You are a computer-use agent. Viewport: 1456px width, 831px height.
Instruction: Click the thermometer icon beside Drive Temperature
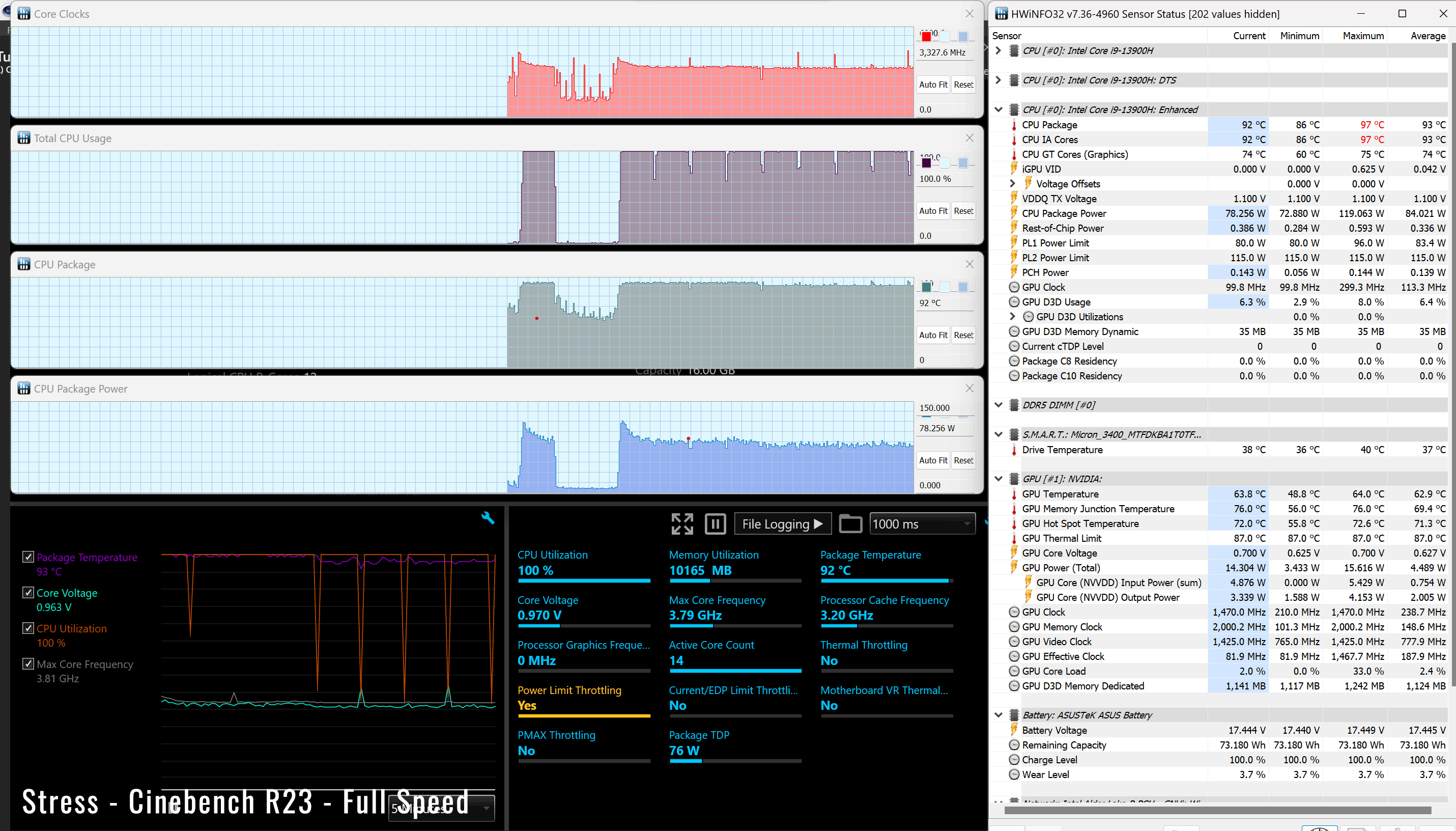tap(1014, 450)
